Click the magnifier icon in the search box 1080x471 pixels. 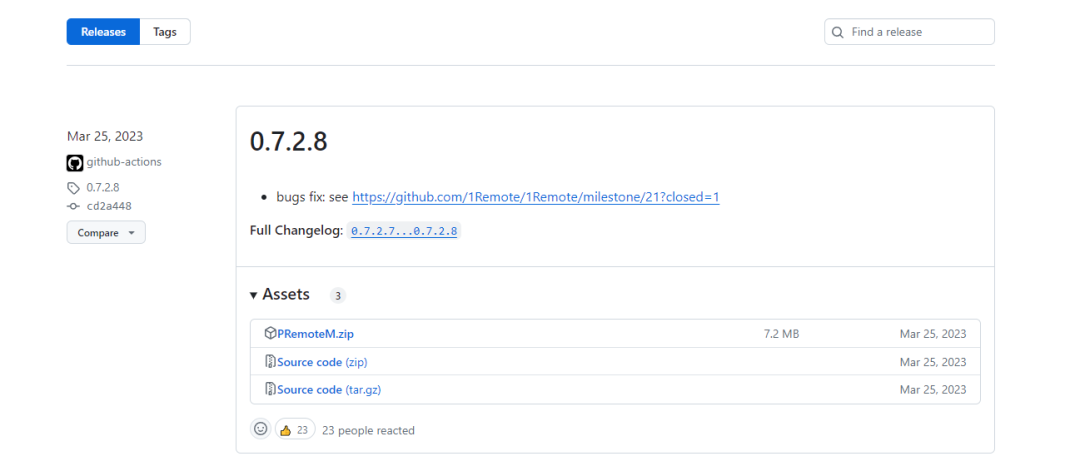[838, 32]
